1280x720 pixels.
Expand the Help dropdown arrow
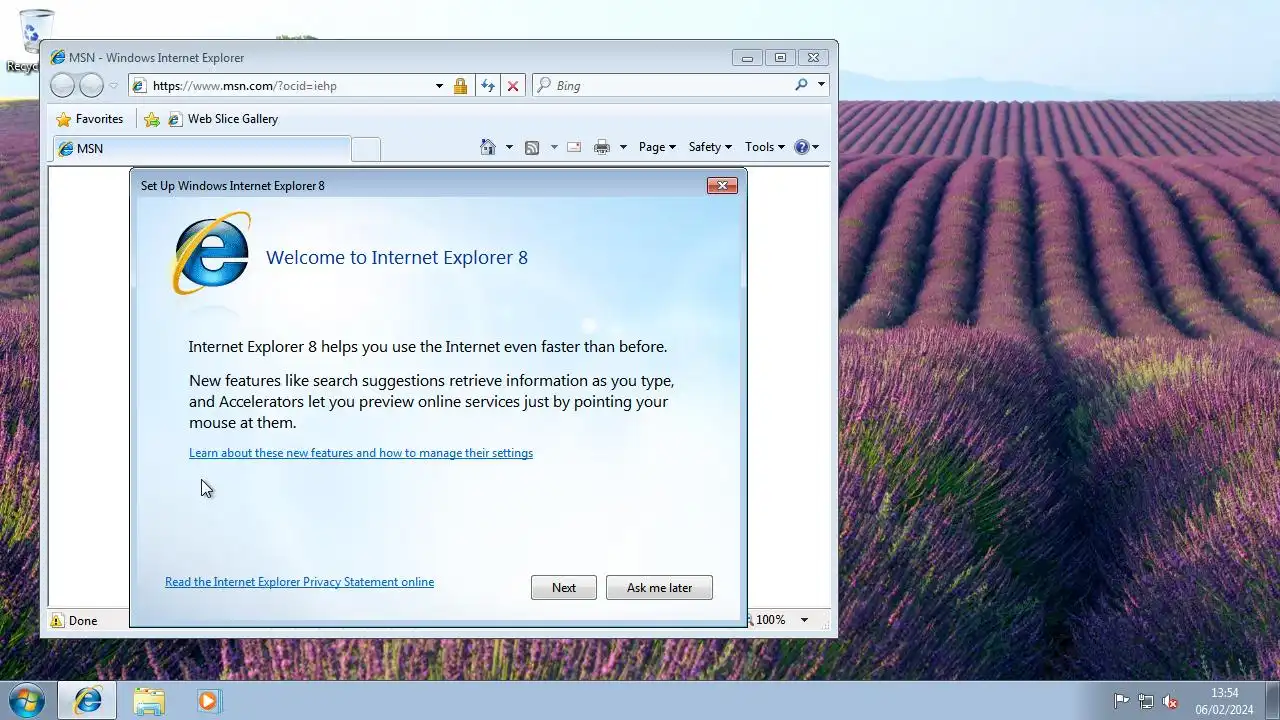[816, 147]
